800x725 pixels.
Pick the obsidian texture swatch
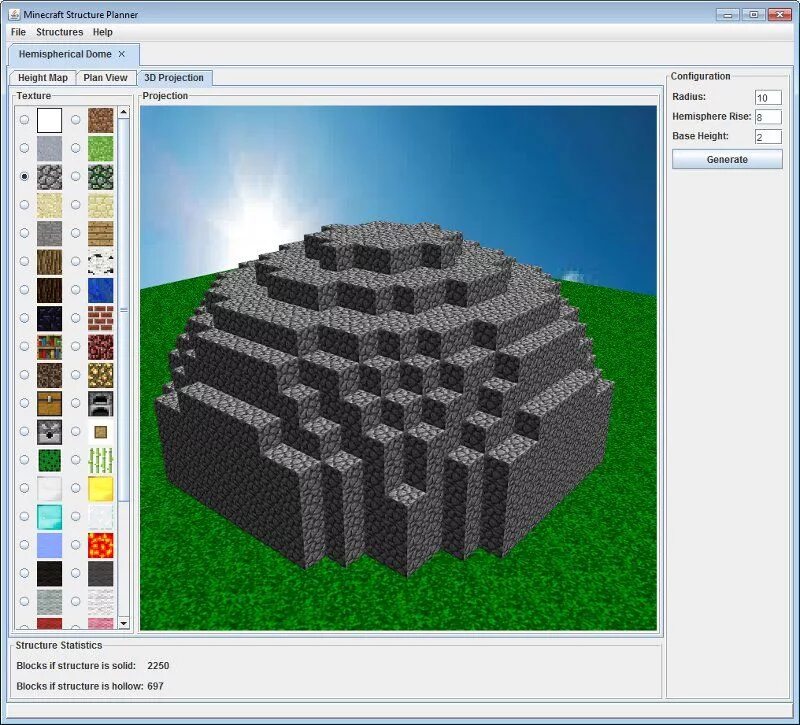49,318
